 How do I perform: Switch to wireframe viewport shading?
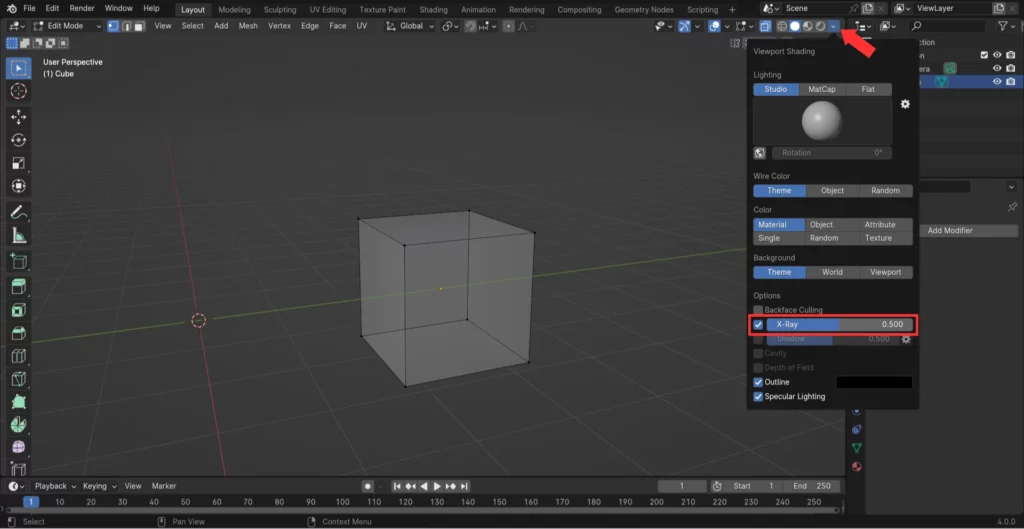(x=782, y=26)
